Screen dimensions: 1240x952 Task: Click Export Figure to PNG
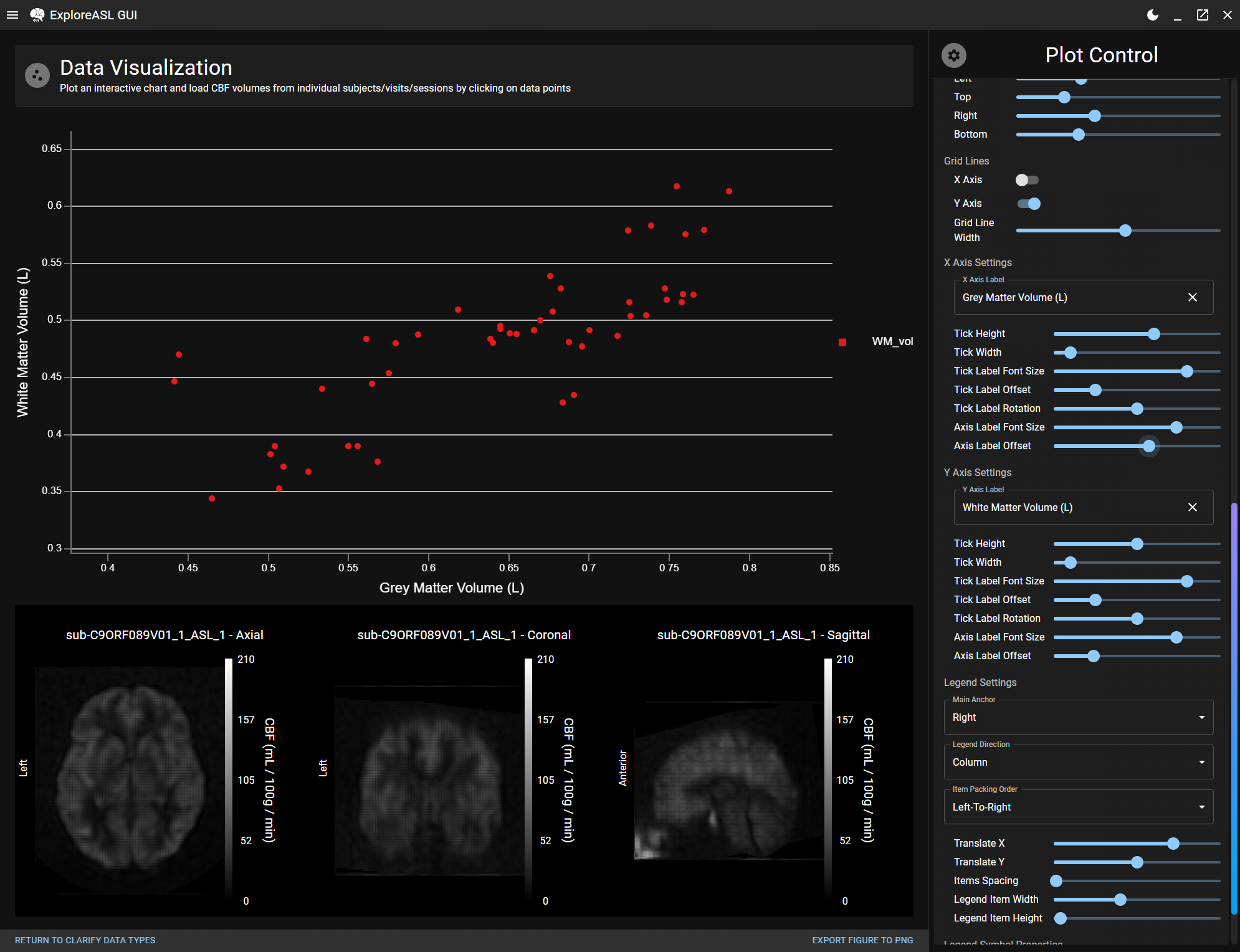click(862, 940)
